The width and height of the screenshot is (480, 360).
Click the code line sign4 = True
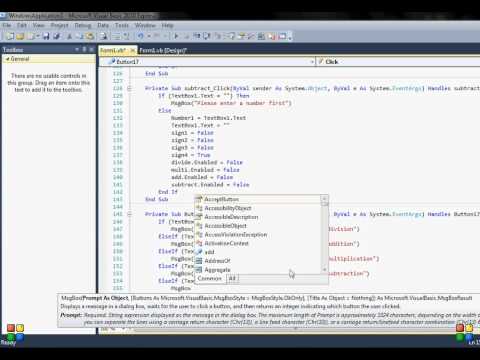coord(191,155)
